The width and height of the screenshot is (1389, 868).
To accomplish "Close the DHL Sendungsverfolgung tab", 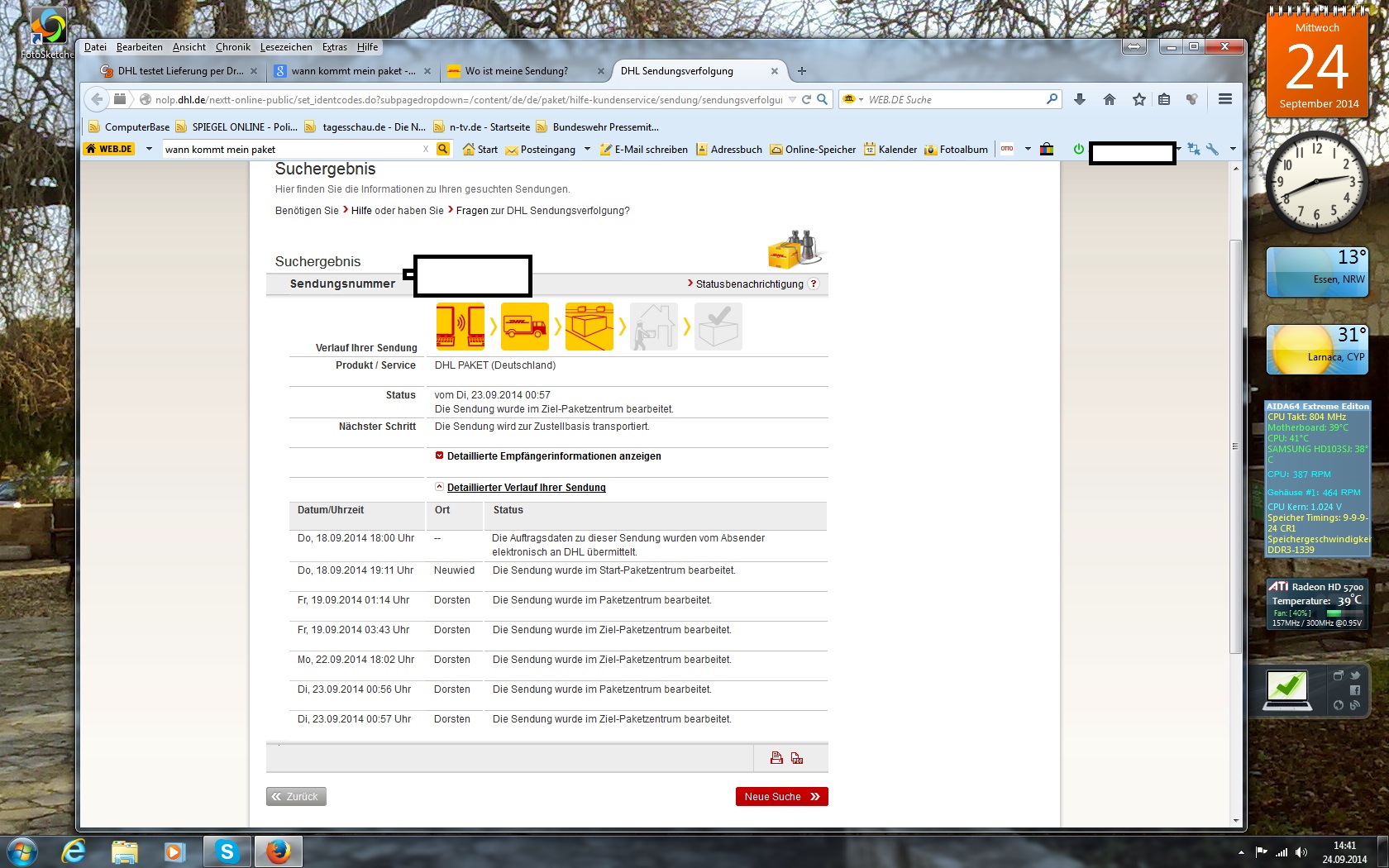I will pyautogui.click(x=775, y=71).
